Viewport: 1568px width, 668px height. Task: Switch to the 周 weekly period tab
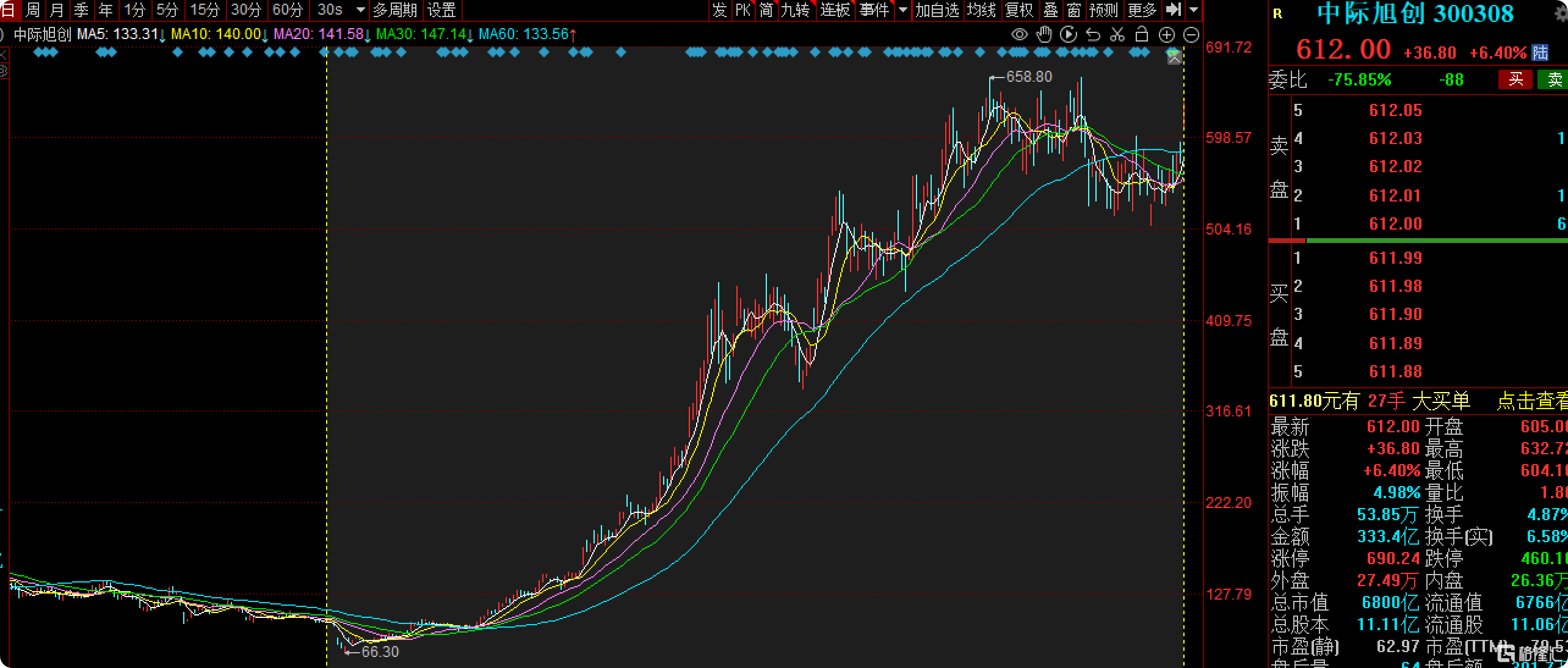pos(32,10)
